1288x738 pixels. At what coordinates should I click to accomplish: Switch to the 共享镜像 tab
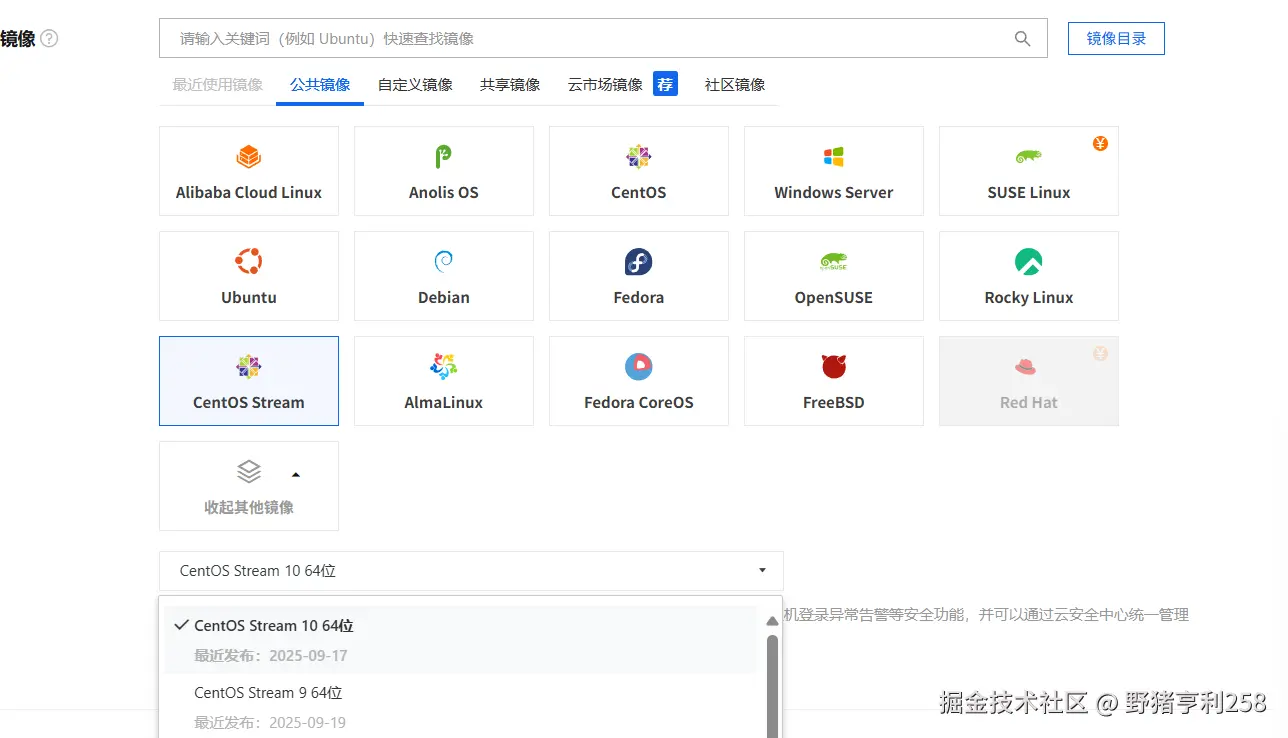[x=510, y=85]
